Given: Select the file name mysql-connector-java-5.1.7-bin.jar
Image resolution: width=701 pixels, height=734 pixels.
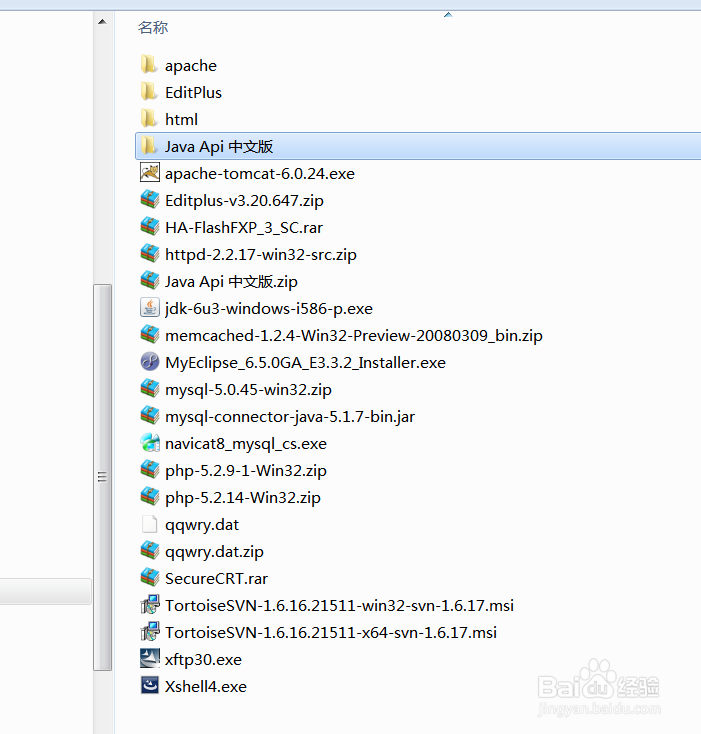Looking at the screenshot, I should [x=290, y=417].
